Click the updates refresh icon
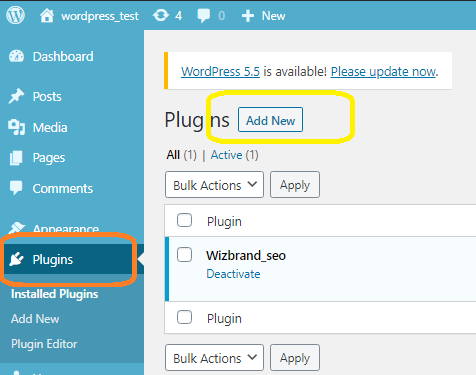476x375 pixels. [x=161, y=15]
